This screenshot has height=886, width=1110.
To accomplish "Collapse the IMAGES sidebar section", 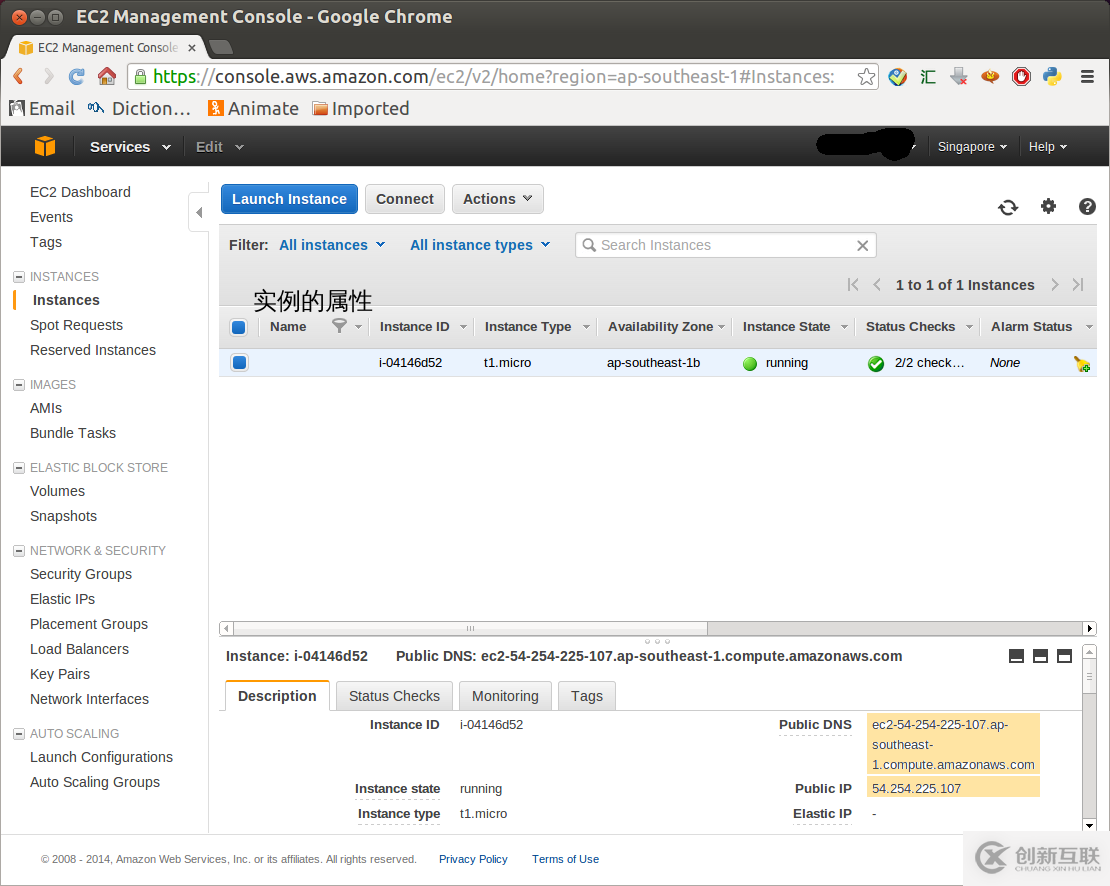I will click(19, 385).
